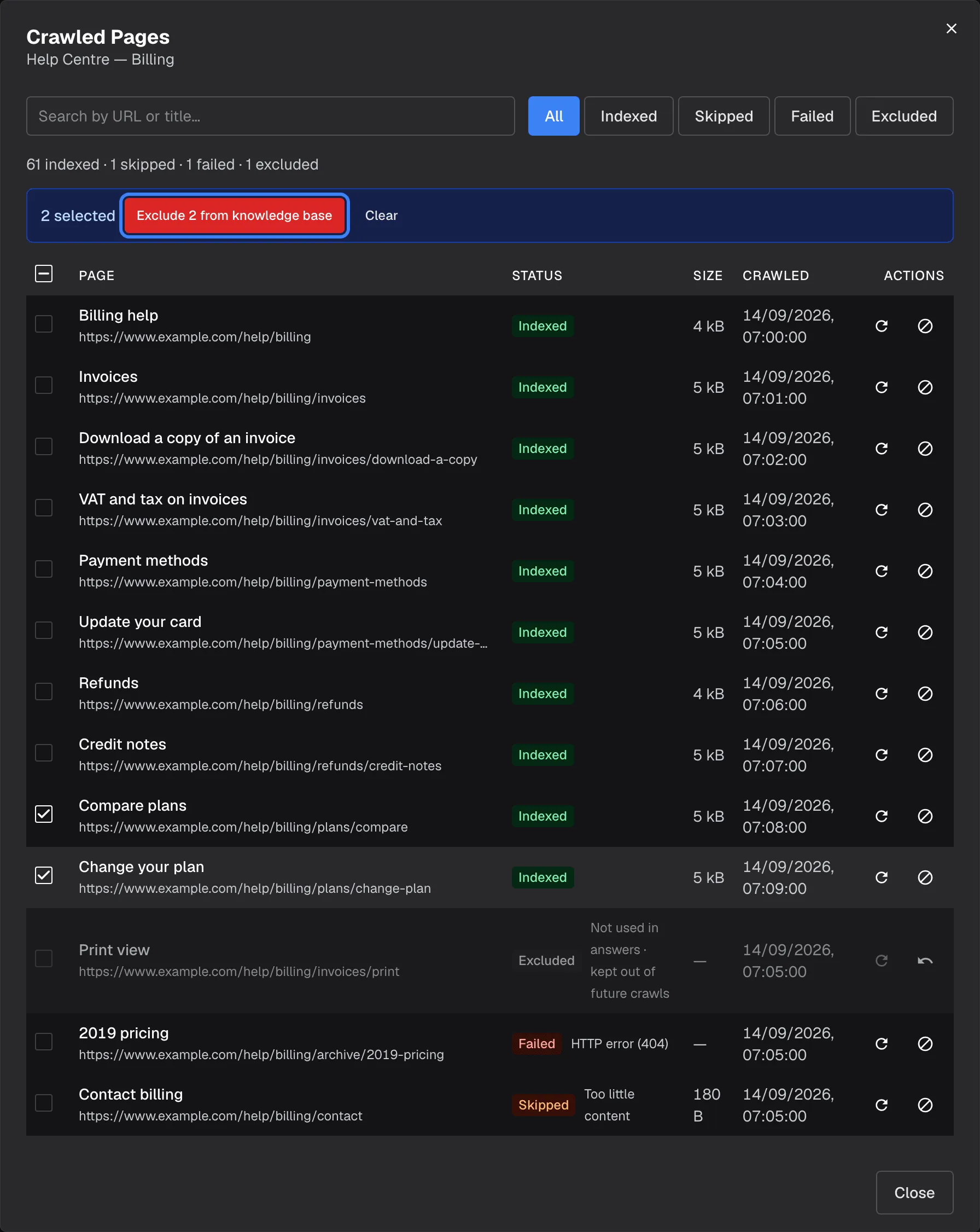Re-crawl the Update your card page
Screen dimensions: 980x1232
point(881,632)
